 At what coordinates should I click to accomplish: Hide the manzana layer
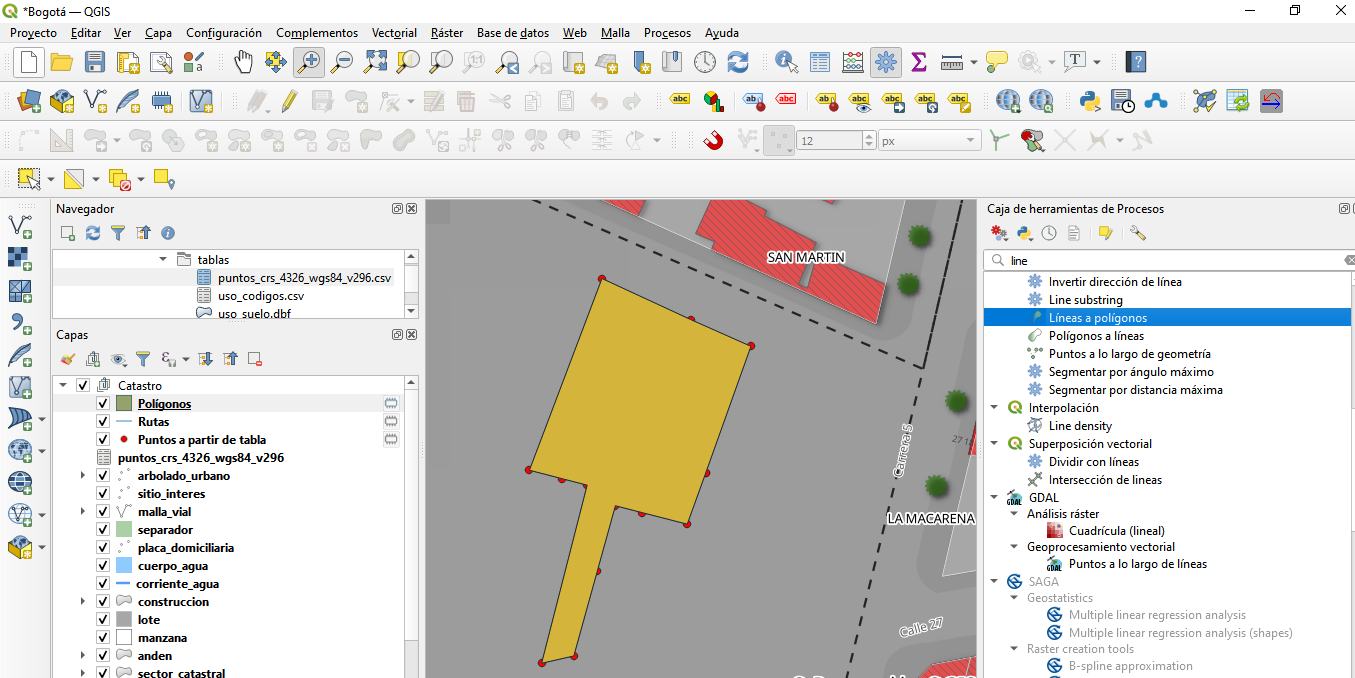coord(103,638)
